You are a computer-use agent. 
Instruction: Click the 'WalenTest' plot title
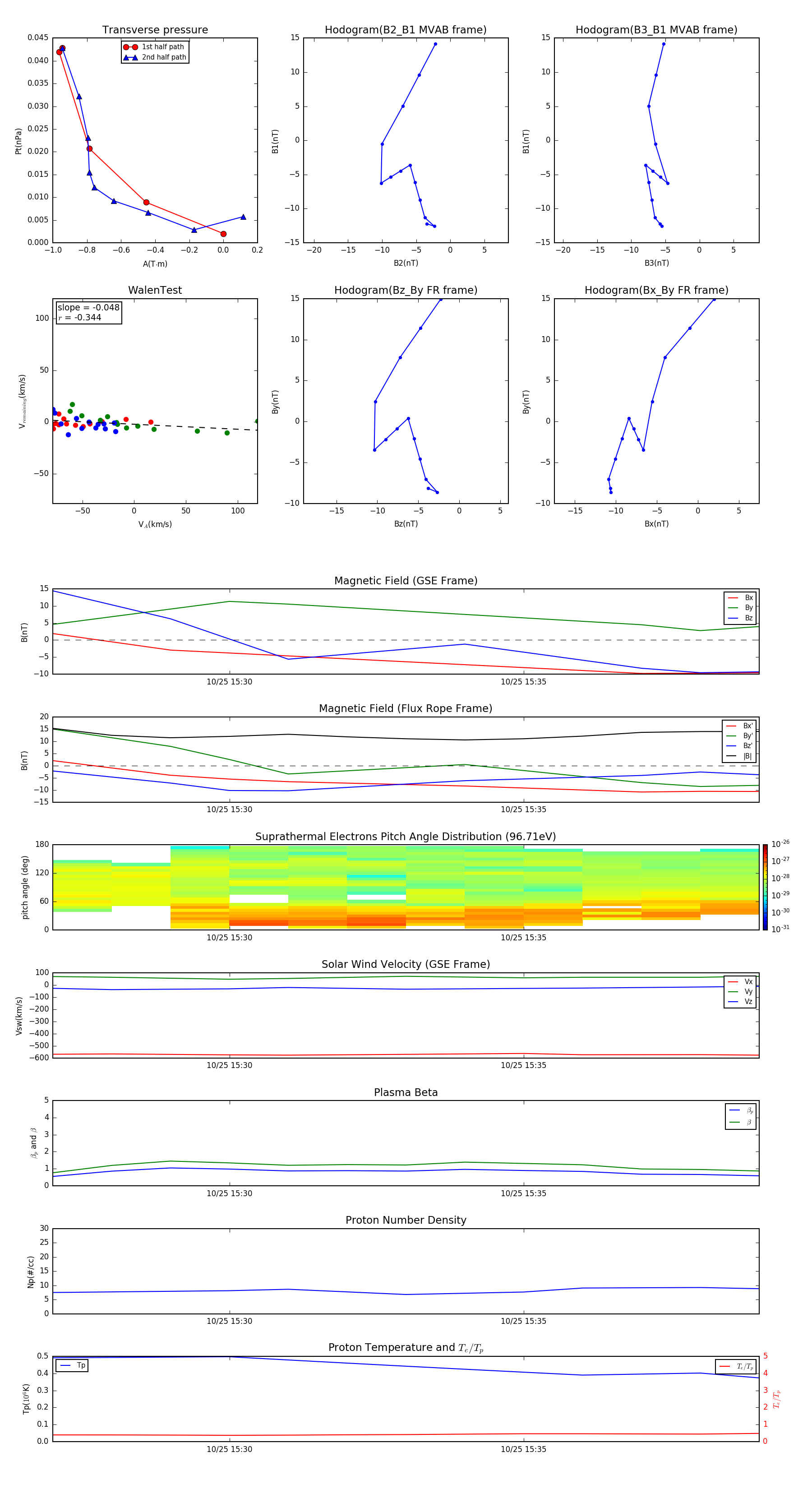[x=155, y=290]
